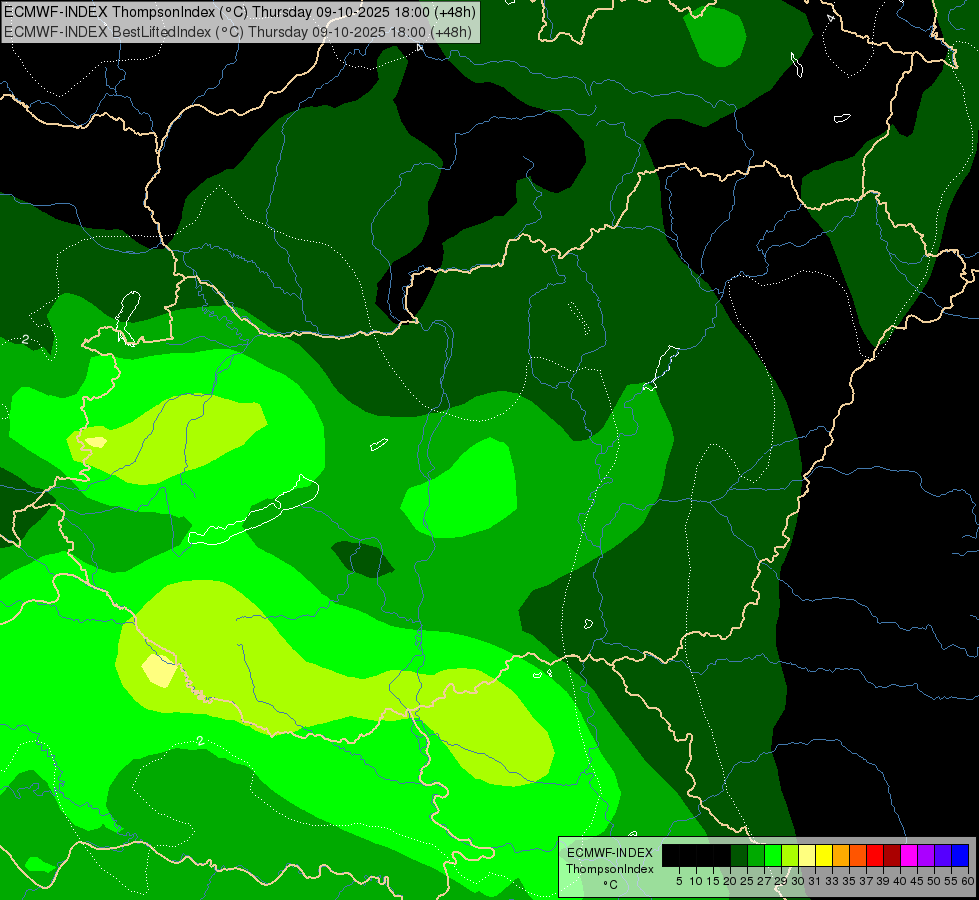Choose the pure yellow 31–33 legend swatch

click(824, 855)
